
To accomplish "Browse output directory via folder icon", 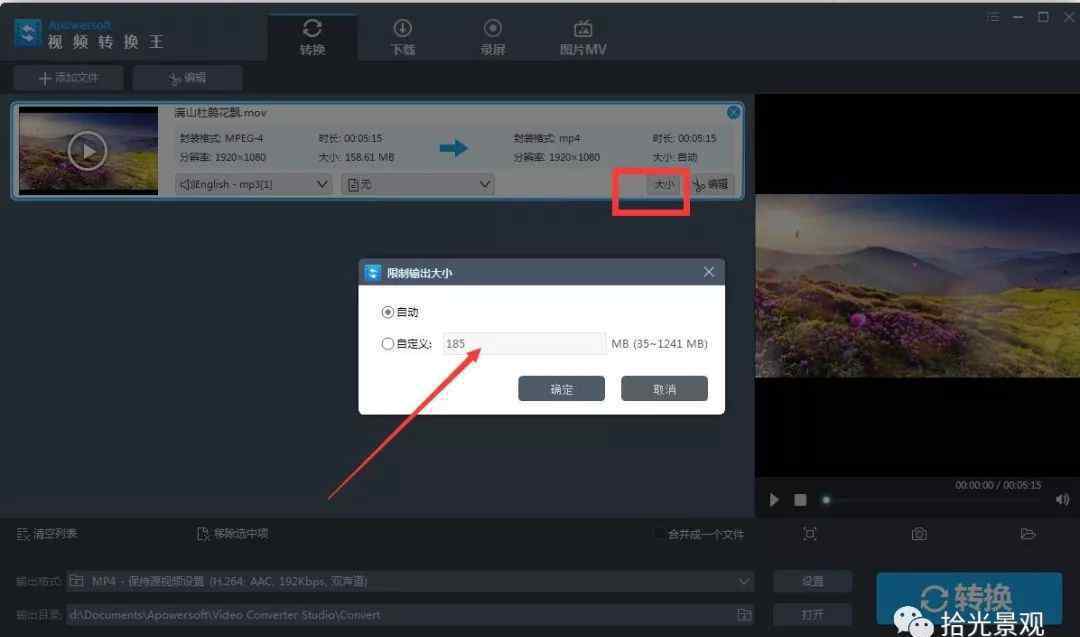I will click(743, 614).
